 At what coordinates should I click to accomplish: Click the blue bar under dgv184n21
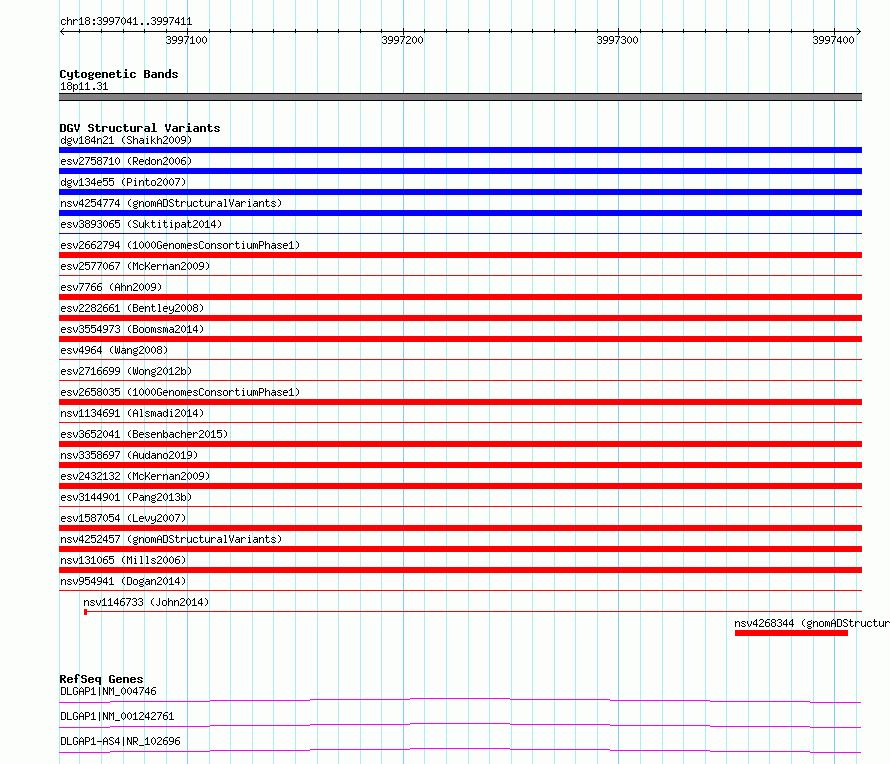click(x=460, y=150)
